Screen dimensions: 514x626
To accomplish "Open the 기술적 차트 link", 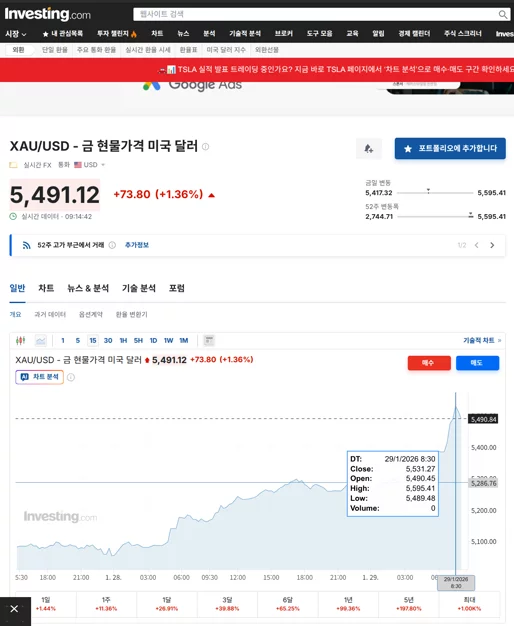I will tap(482, 341).
